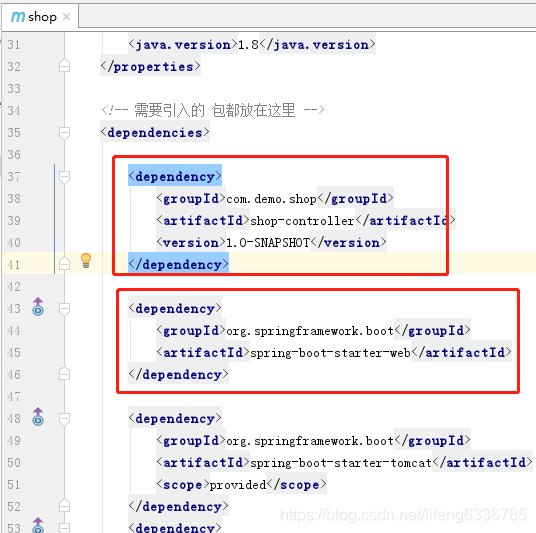Collapse the dependencies block at line 35

[x=64, y=133]
